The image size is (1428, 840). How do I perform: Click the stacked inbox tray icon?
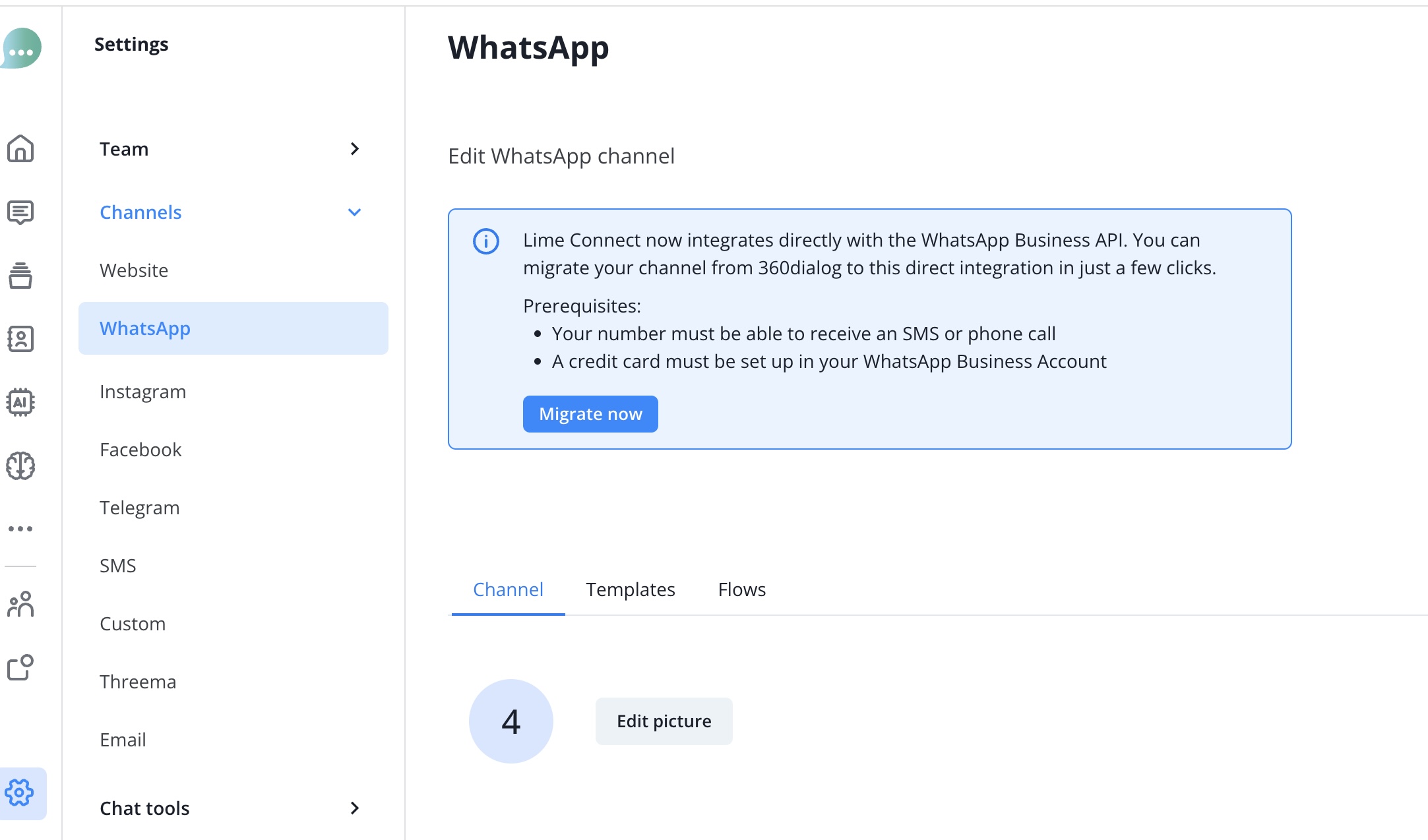pos(20,276)
